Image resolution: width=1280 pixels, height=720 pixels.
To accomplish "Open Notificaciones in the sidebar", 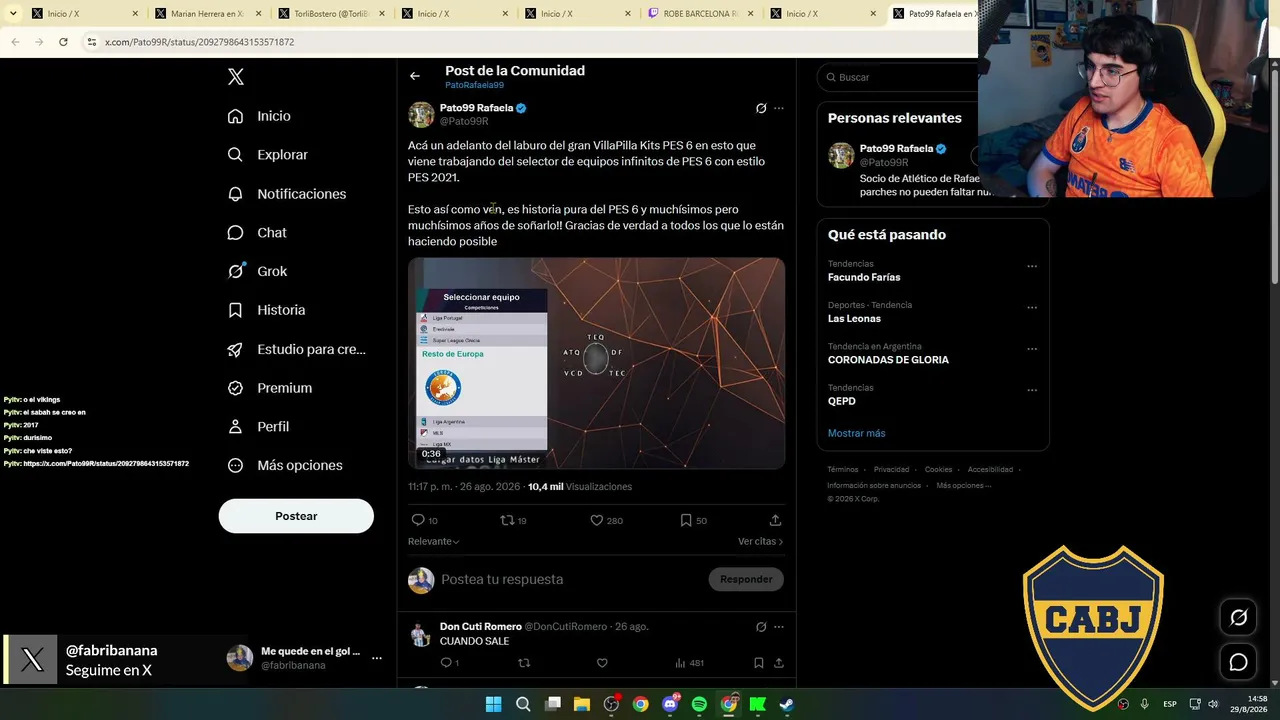I will pos(287,194).
